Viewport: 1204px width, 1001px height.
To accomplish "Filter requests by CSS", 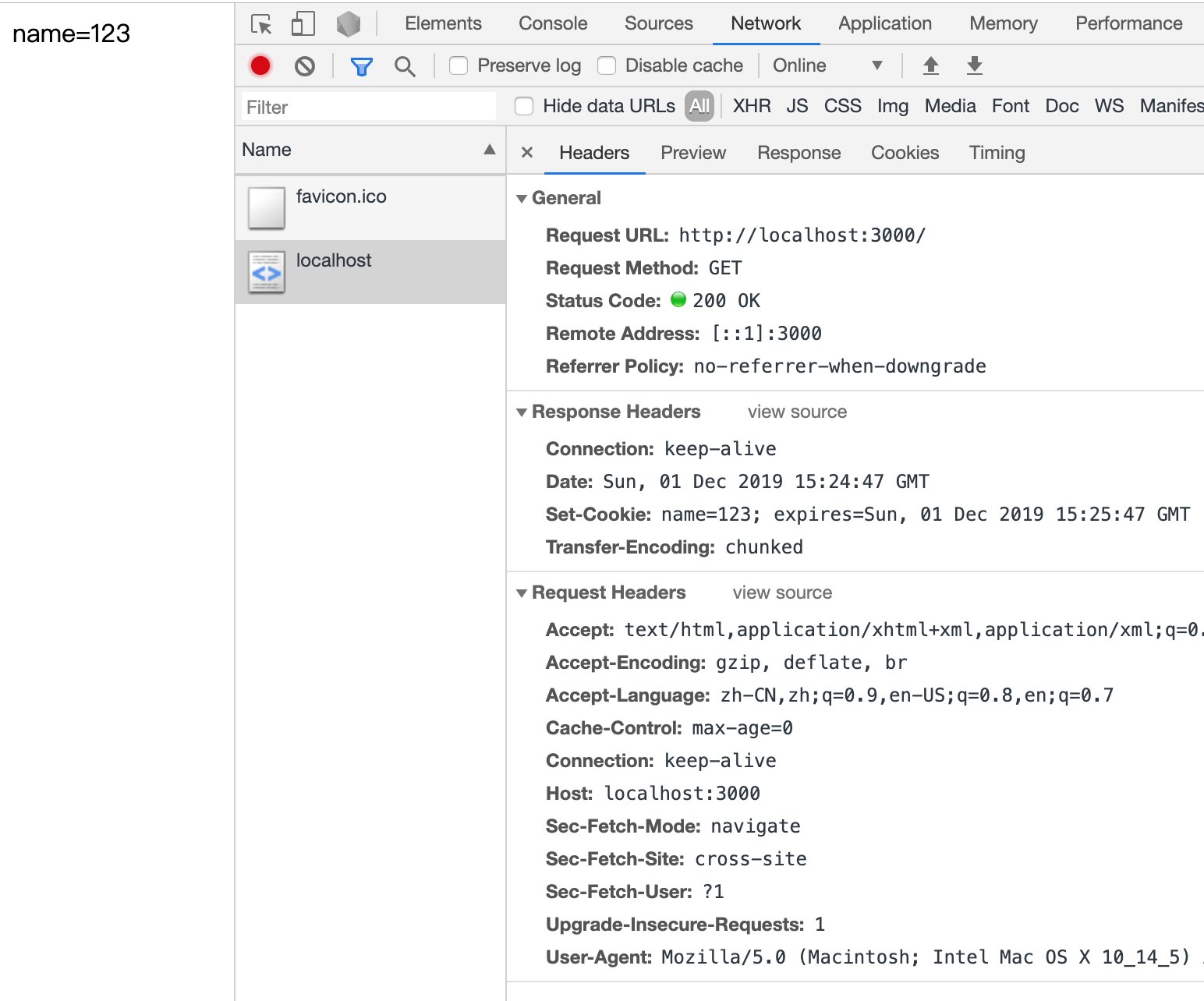I will (x=843, y=106).
